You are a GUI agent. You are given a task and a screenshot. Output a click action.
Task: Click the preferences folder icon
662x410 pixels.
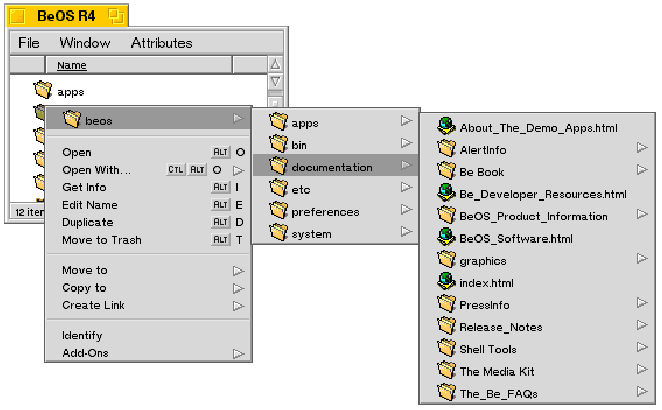pos(278,210)
